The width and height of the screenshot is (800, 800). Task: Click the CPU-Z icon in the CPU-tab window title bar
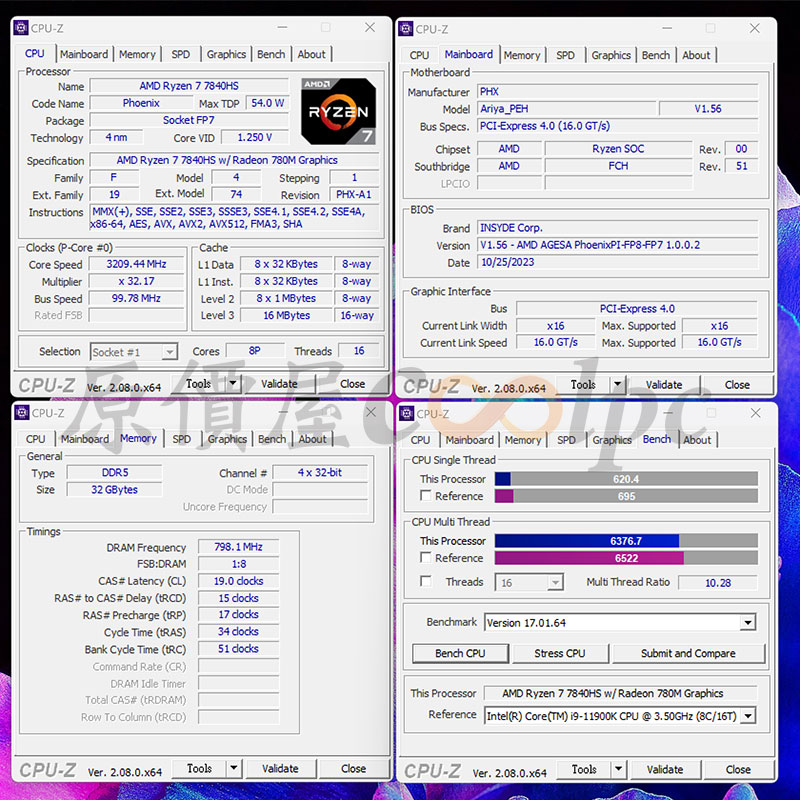(x=21, y=28)
